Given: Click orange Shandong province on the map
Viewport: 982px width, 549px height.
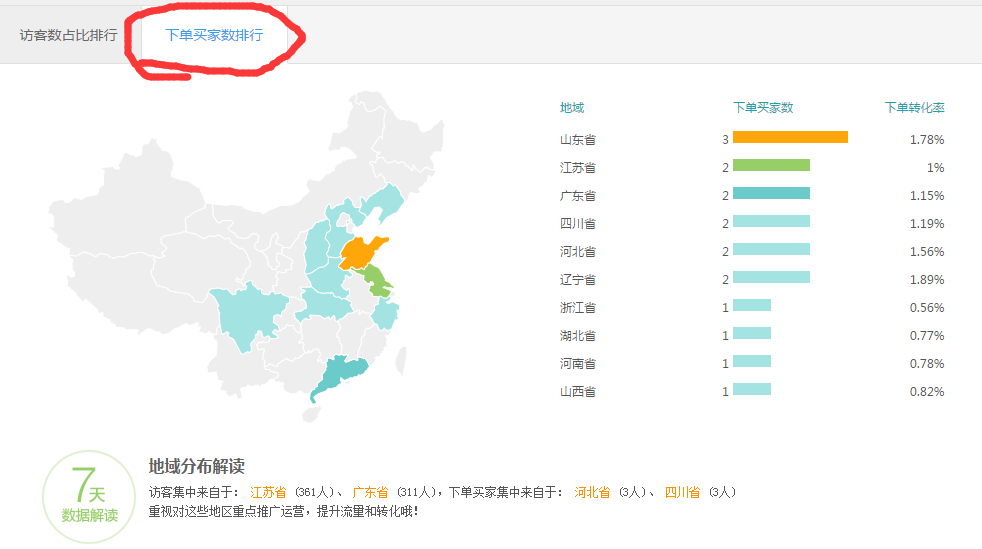Looking at the screenshot, I should (359, 254).
